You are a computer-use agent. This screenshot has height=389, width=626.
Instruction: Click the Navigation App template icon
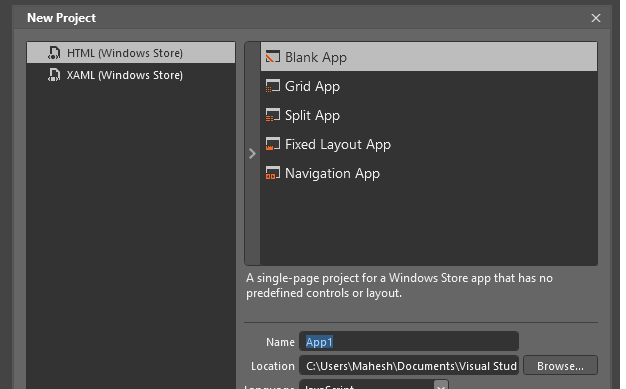273,173
